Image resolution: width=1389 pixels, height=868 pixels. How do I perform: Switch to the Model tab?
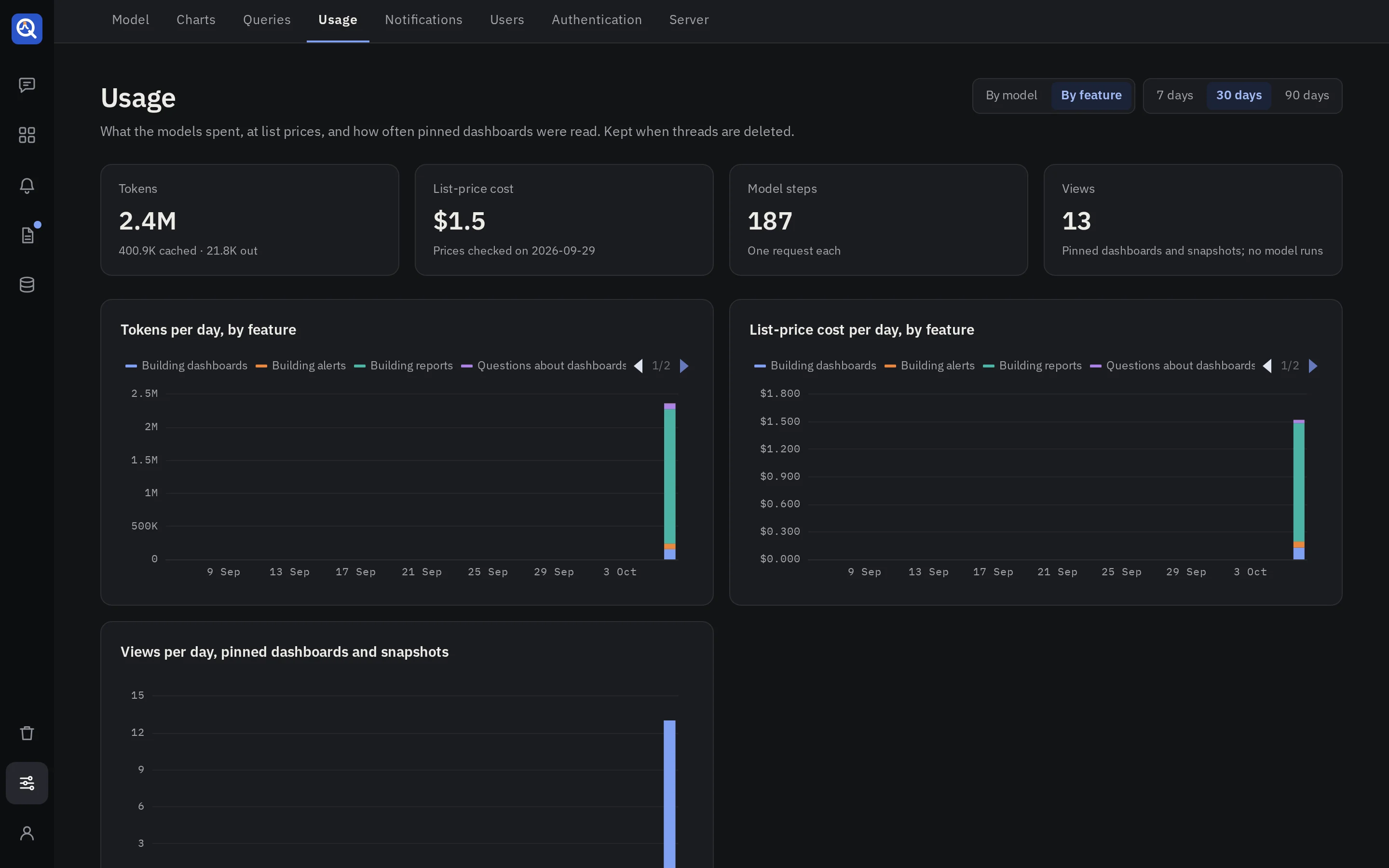tap(130, 20)
